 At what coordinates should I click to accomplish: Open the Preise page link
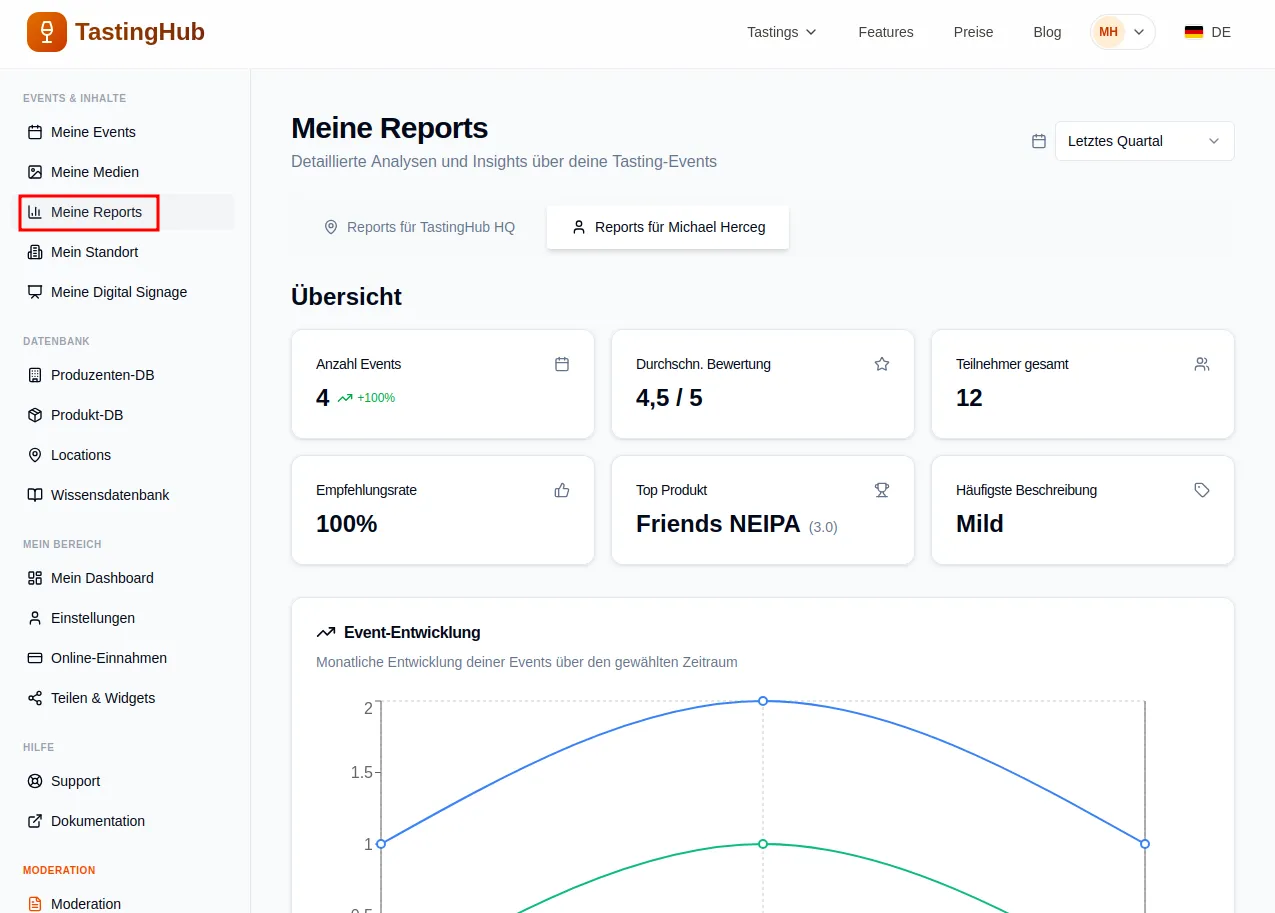pos(973,32)
